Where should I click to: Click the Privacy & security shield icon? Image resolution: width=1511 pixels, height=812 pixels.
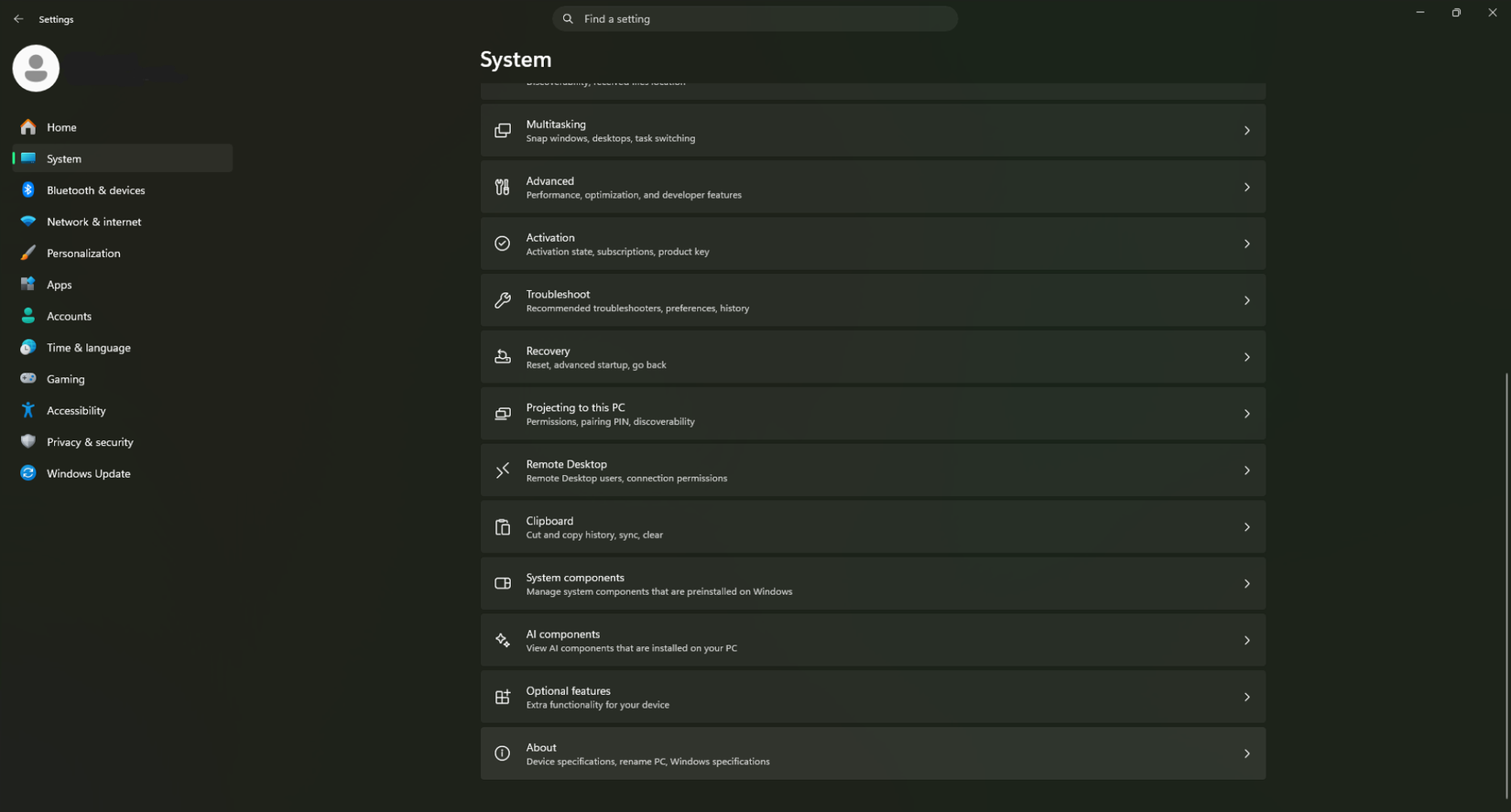(x=28, y=441)
